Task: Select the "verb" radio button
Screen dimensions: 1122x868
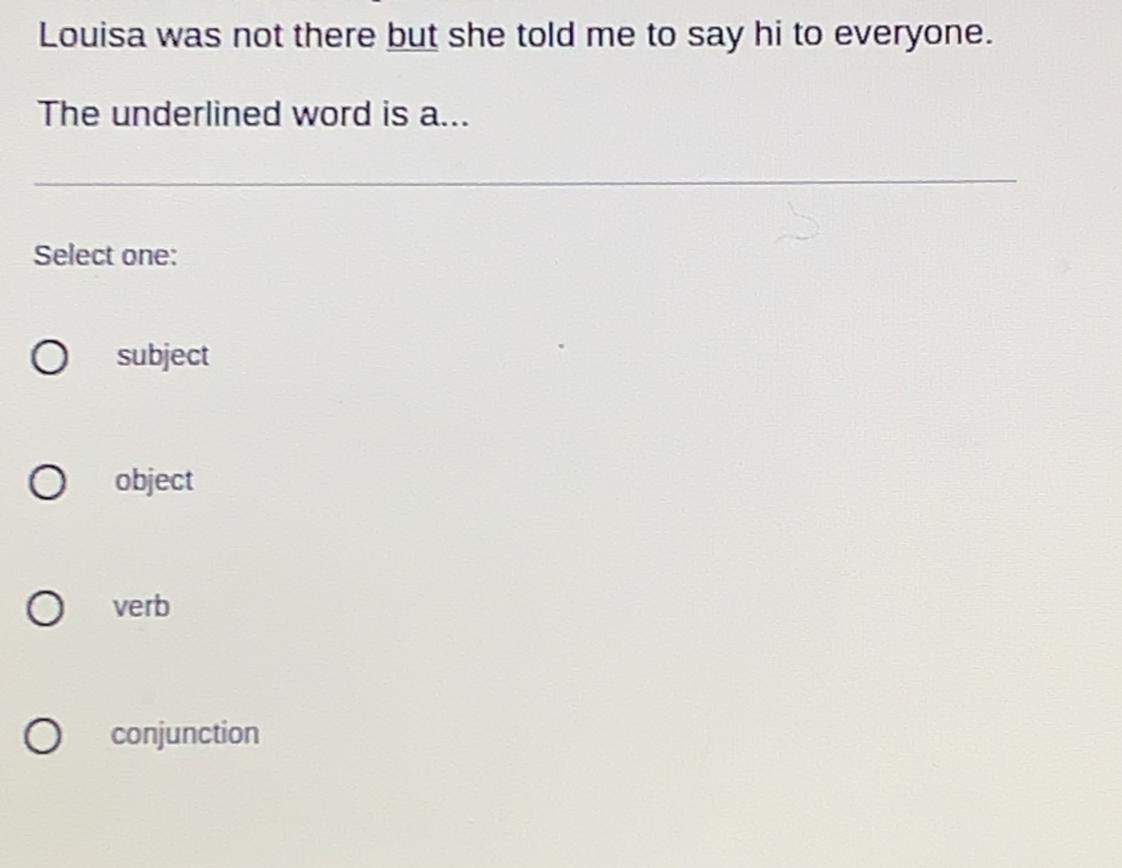Action: [45, 608]
